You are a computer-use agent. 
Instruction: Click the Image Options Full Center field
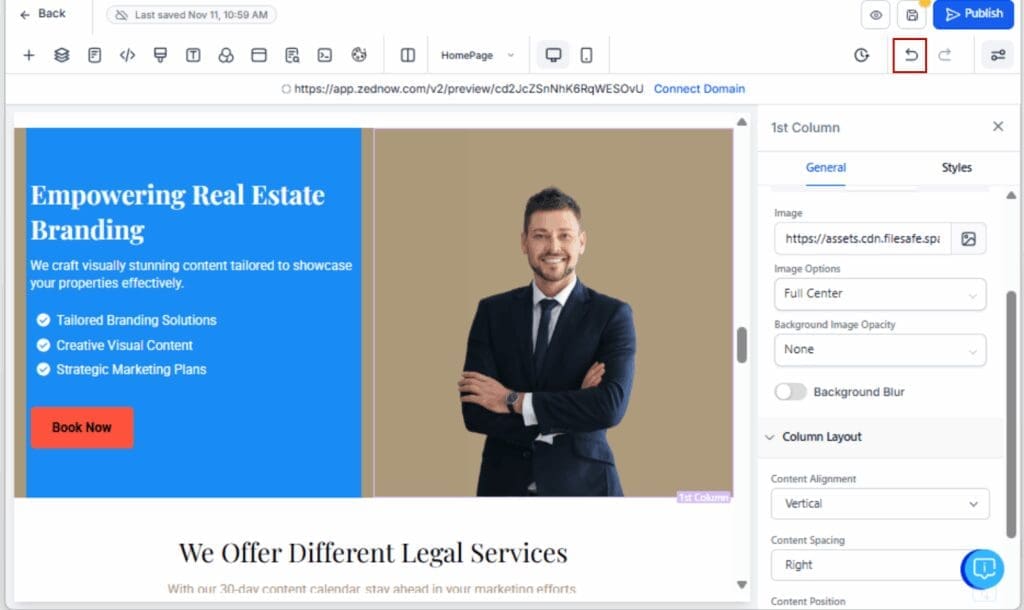(879, 294)
